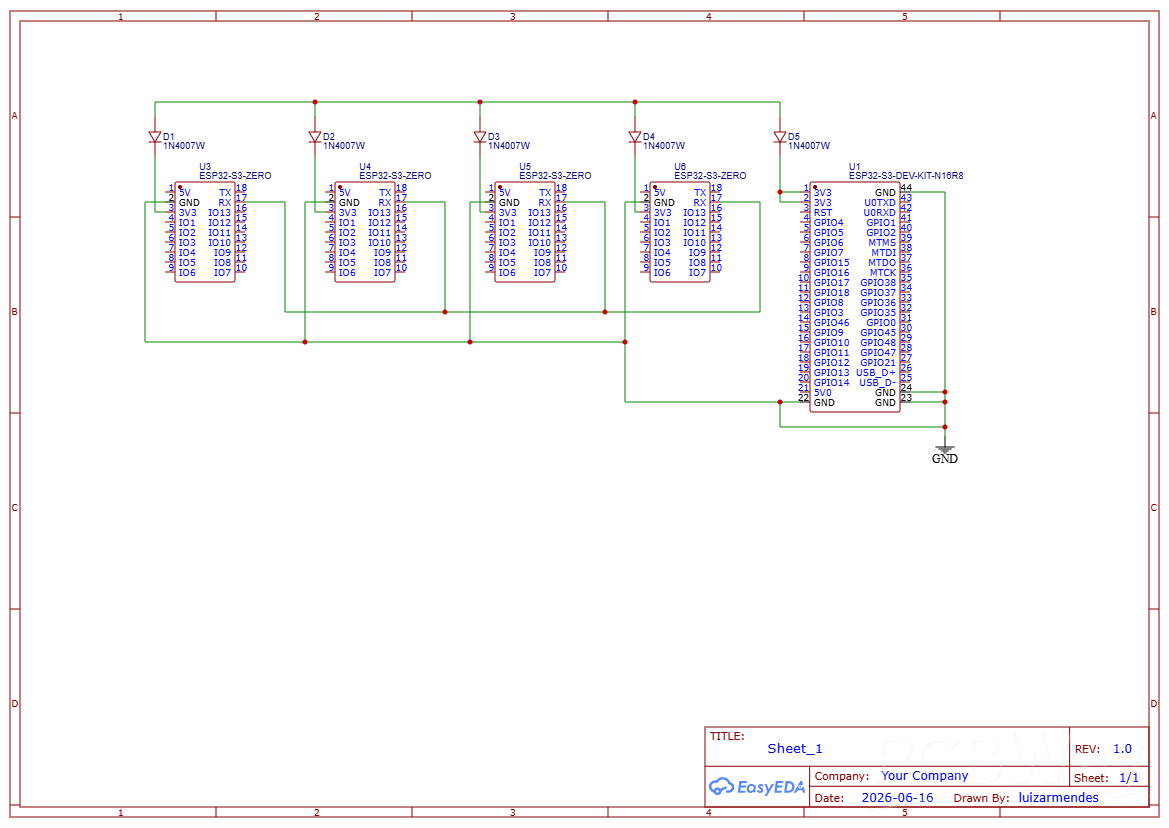Select the MTMS pin label on U1

coord(882,243)
